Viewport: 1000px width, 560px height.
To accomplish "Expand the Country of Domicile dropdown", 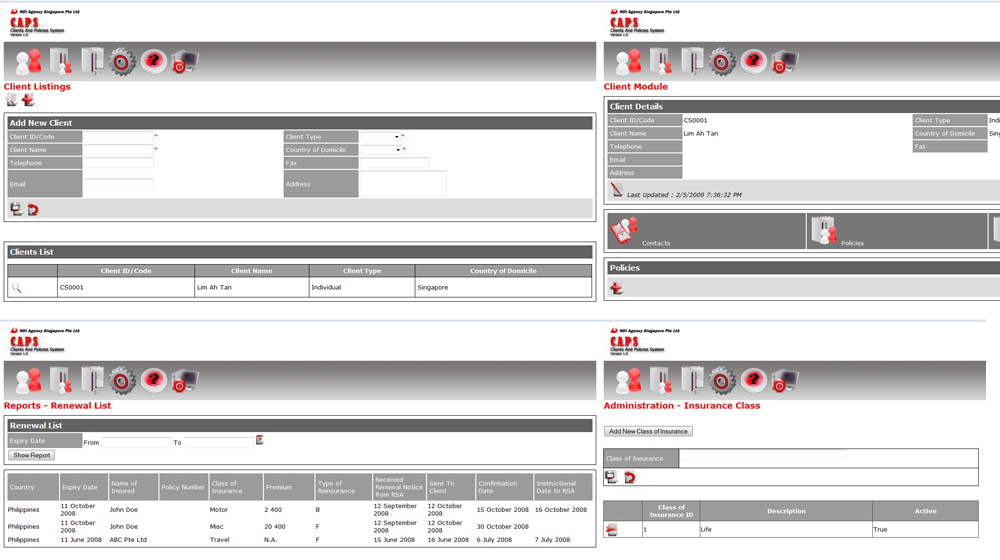I will 380,150.
